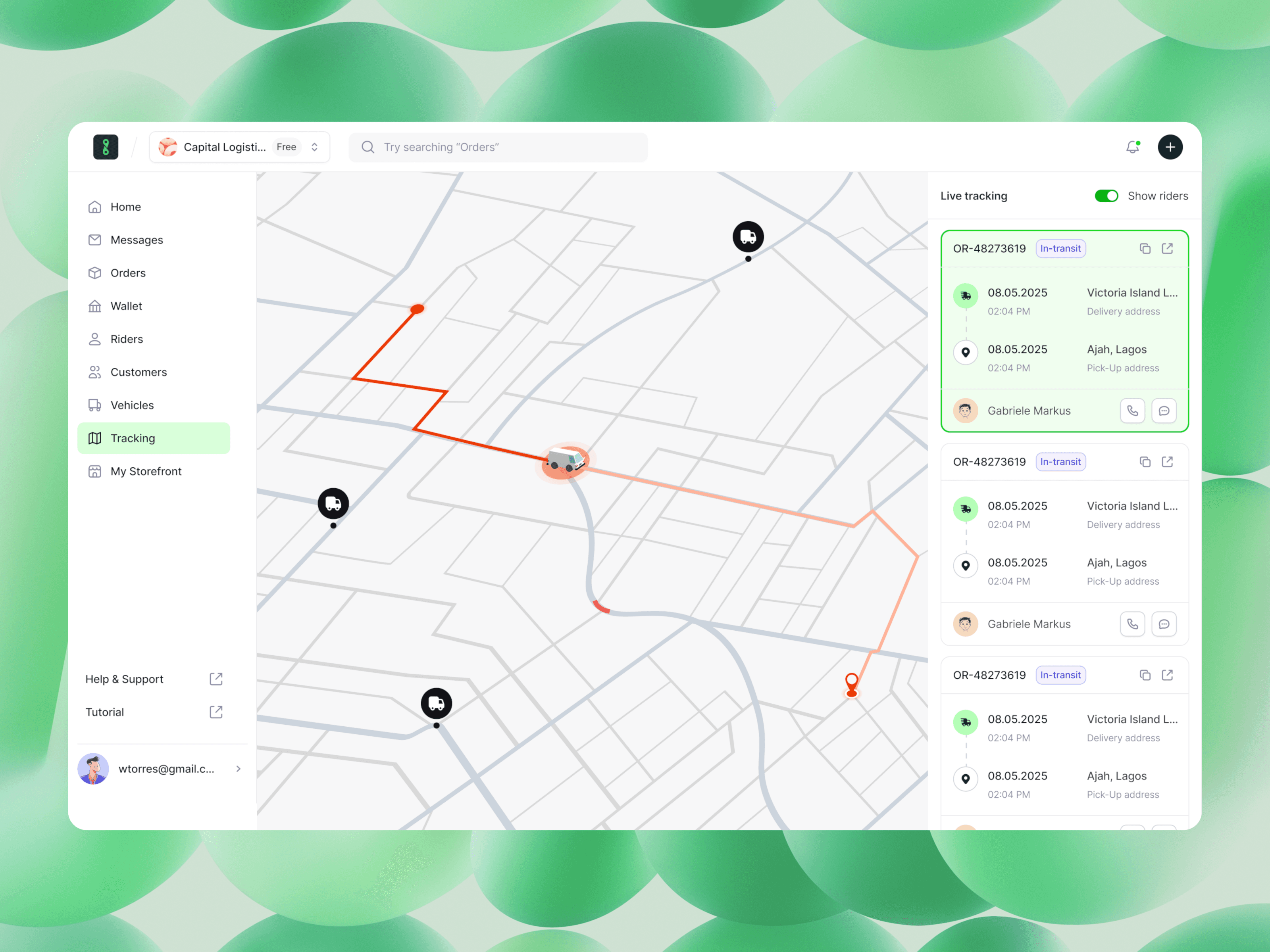
Task: Copy order ID in first tracking card
Action: (x=1145, y=248)
